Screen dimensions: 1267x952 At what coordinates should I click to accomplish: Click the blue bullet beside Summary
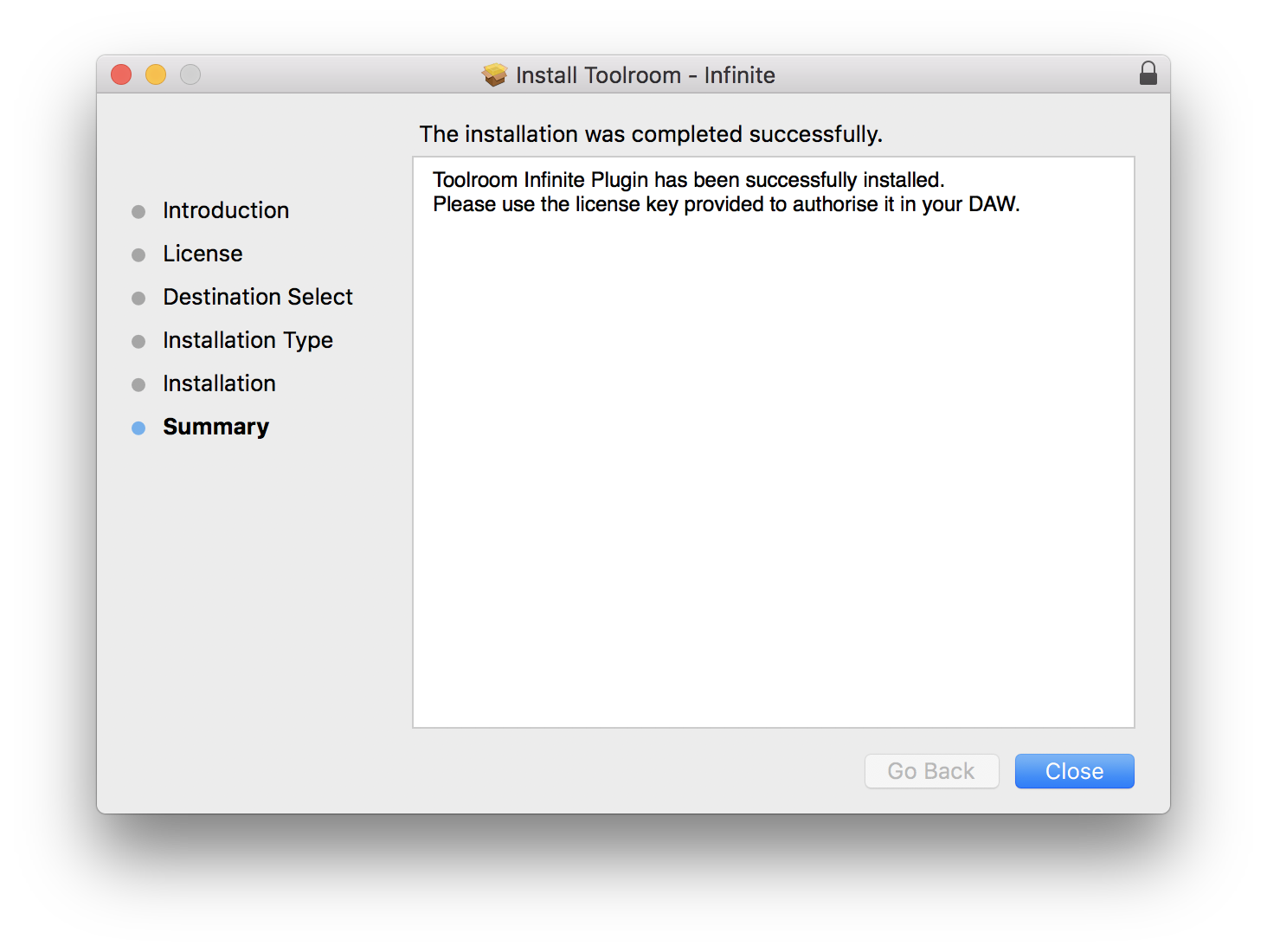click(138, 428)
